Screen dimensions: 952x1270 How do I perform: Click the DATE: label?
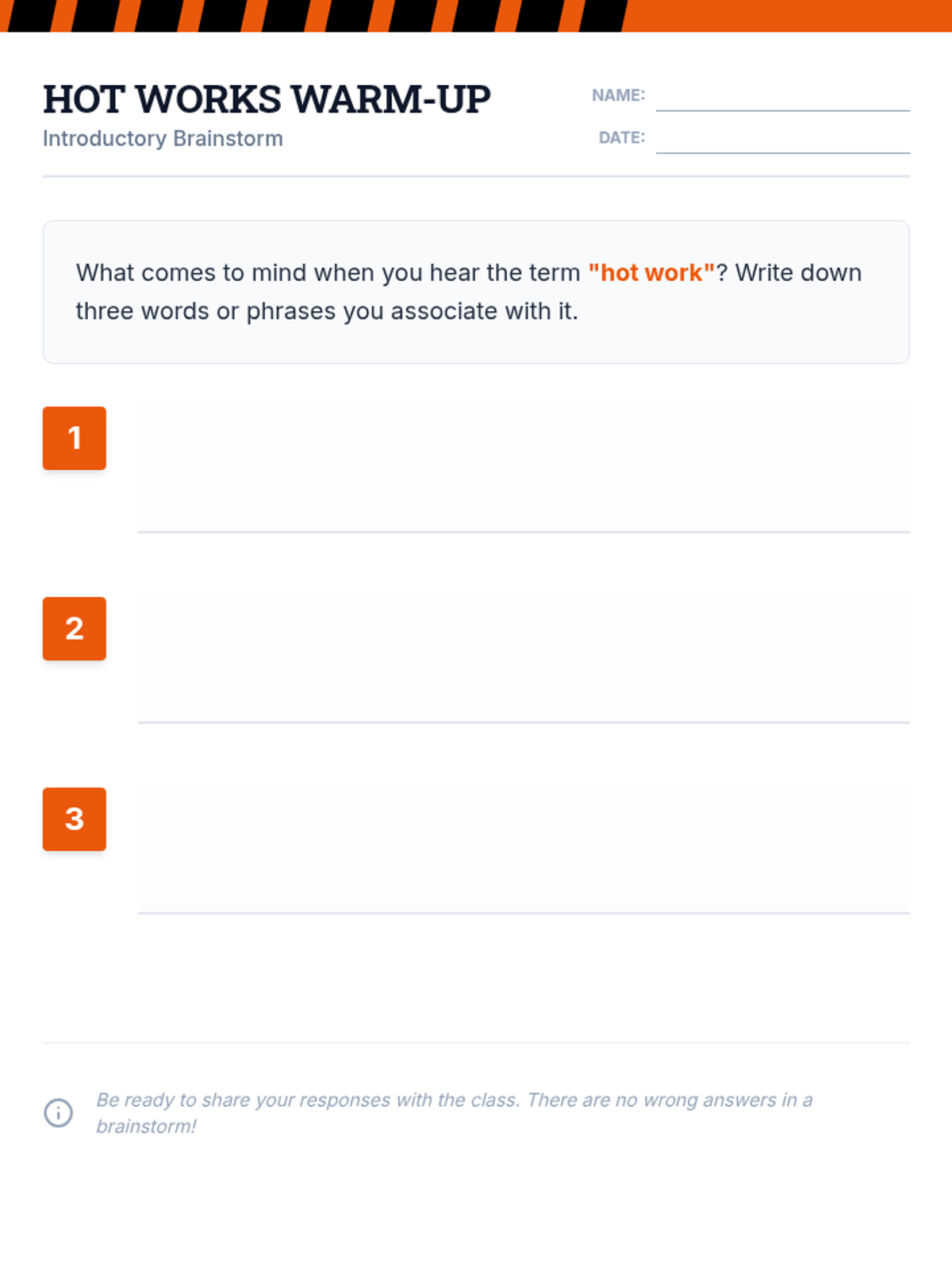click(621, 137)
